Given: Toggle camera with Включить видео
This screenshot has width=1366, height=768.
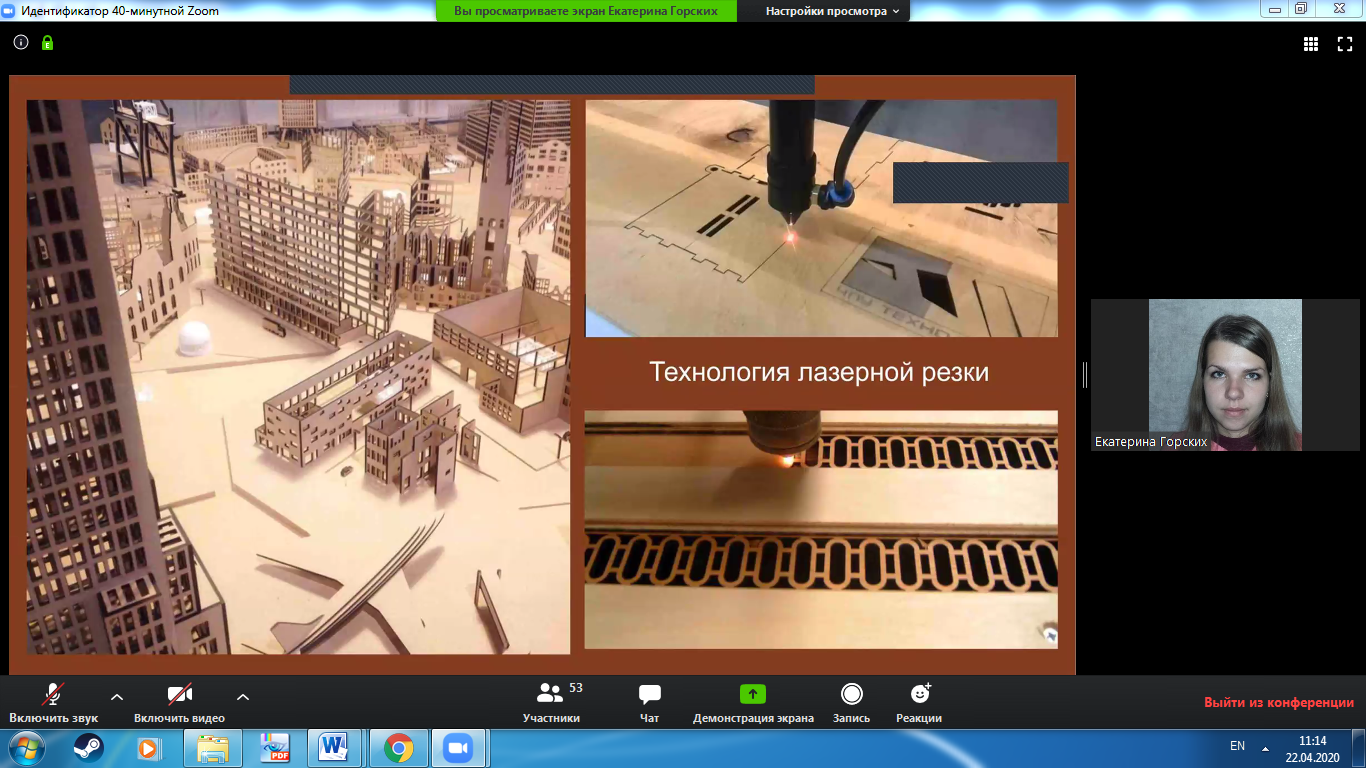Looking at the screenshot, I should pyautogui.click(x=180, y=703).
